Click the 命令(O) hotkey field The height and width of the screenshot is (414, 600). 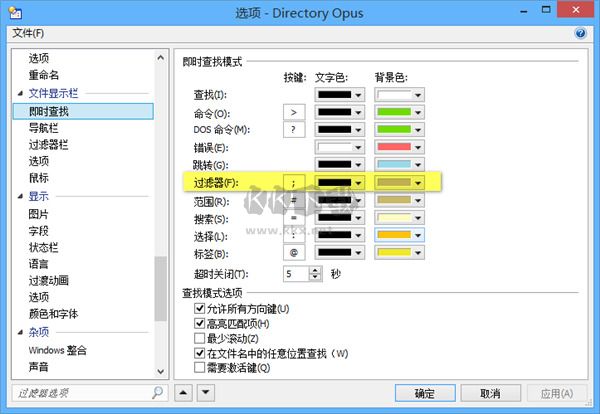pyautogui.click(x=294, y=112)
